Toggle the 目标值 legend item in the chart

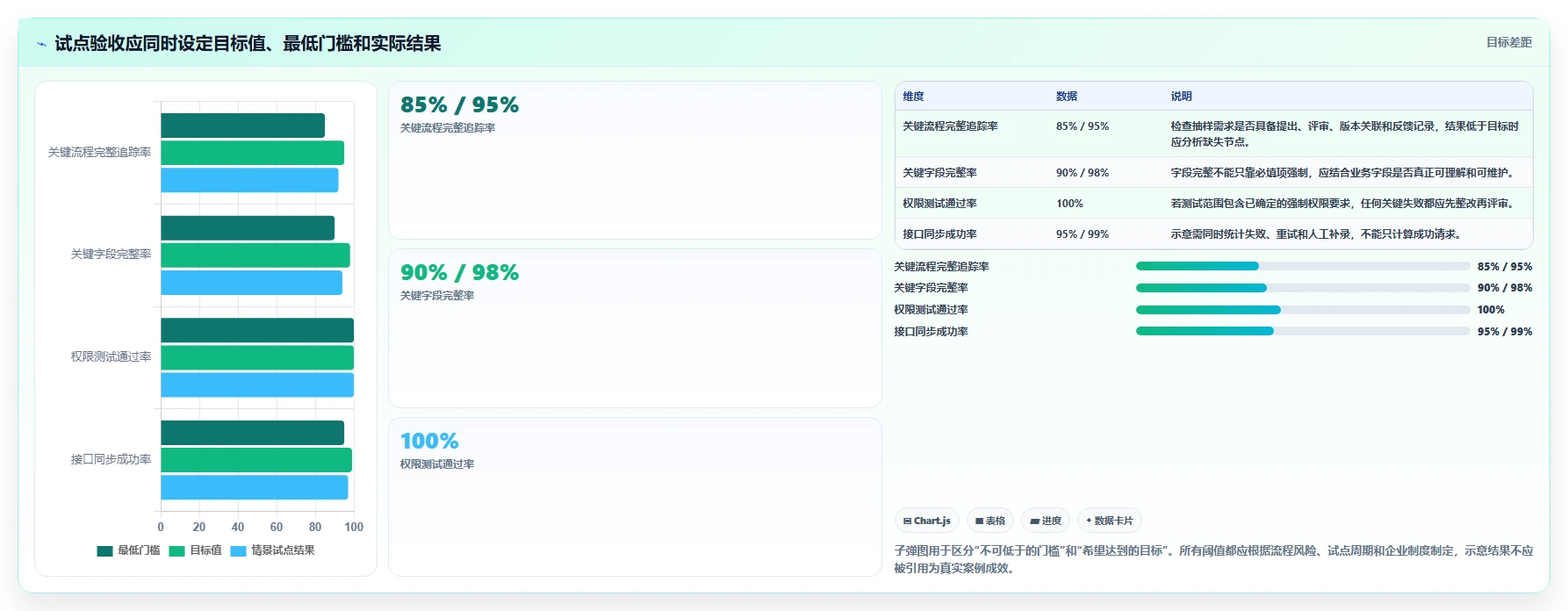coord(195,550)
